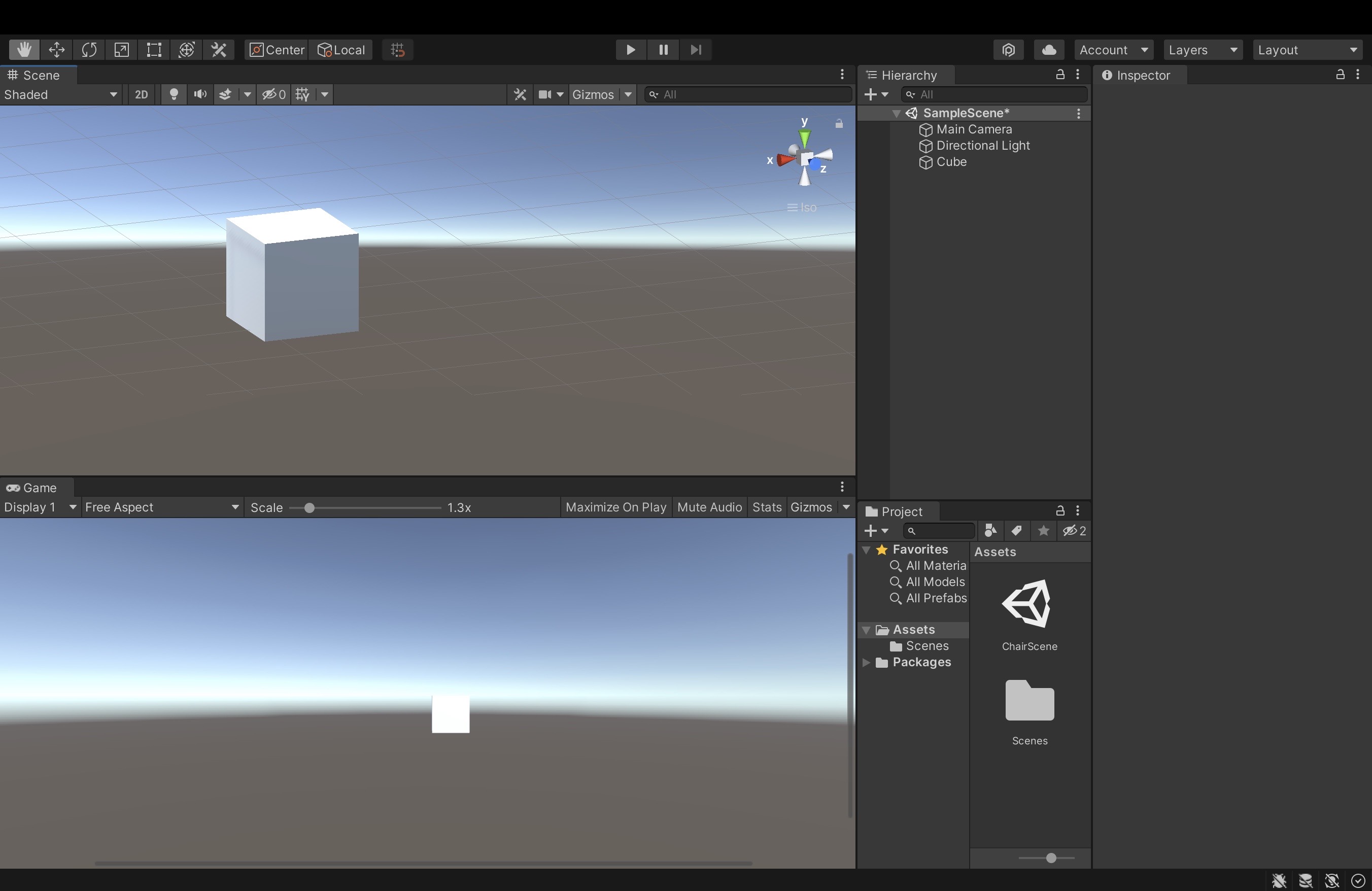Select the Move tool in toolbar
Image resolution: width=1372 pixels, height=891 pixels.
coord(56,50)
